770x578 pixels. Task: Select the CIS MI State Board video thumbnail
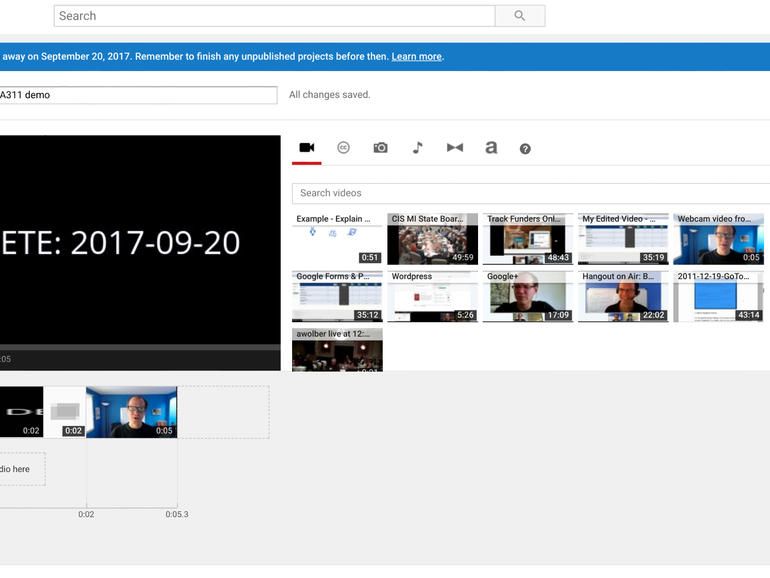(x=432, y=240)
